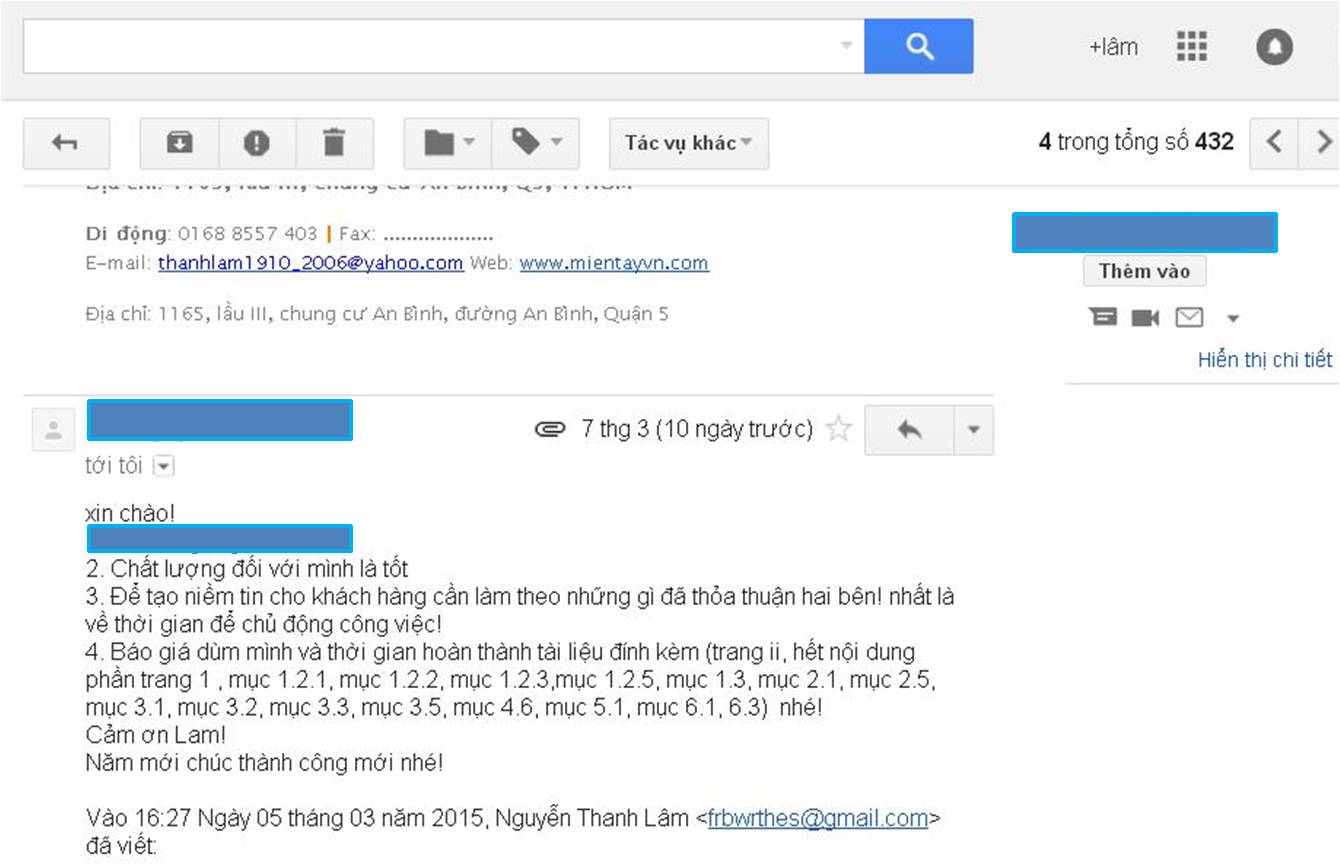Star the 7 thg 3 message
This screenshot has width=1340, height=868.
click(838, 430)
